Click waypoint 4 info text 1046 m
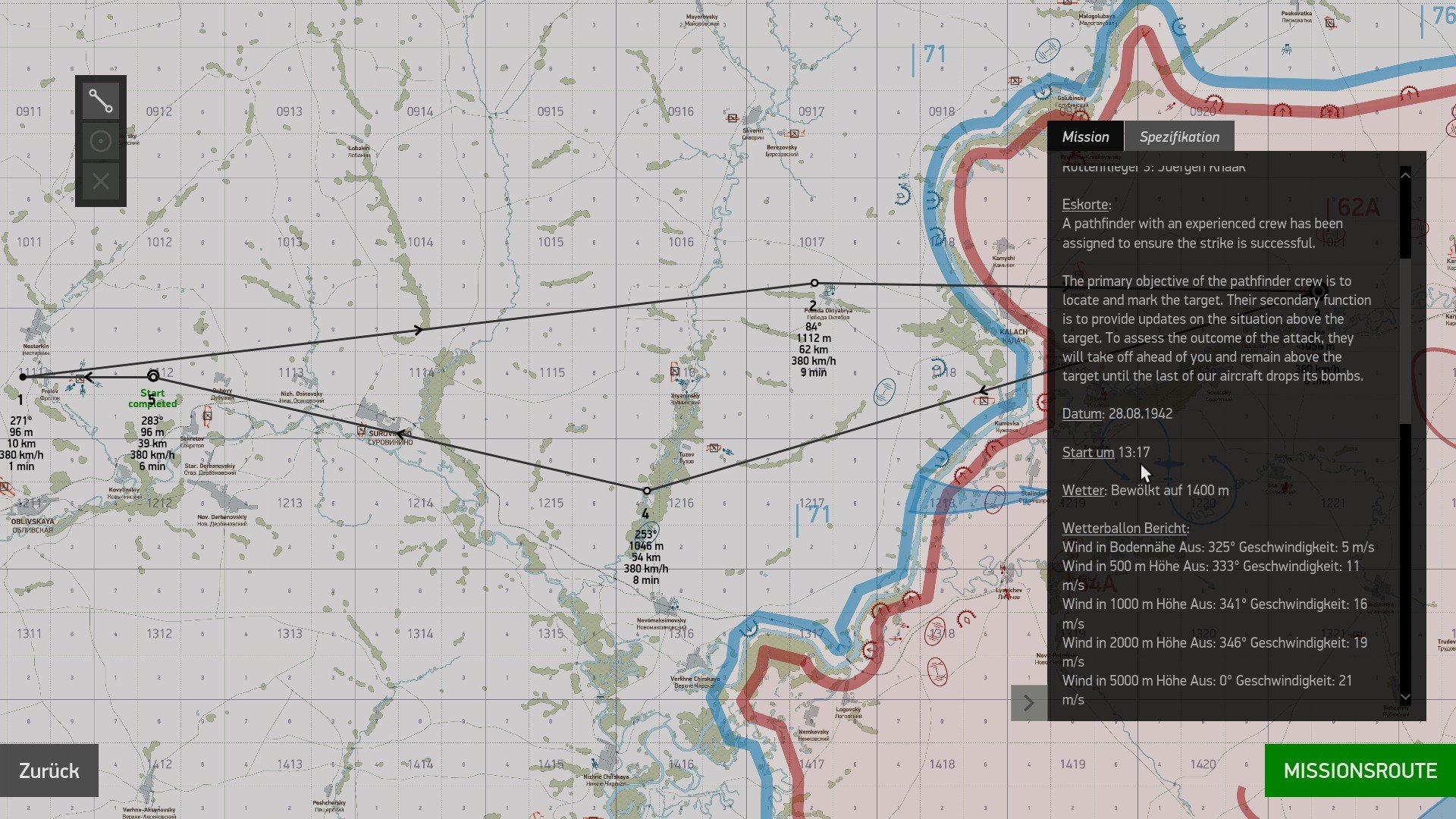The image size is (1456, 819). pos(646,546)
